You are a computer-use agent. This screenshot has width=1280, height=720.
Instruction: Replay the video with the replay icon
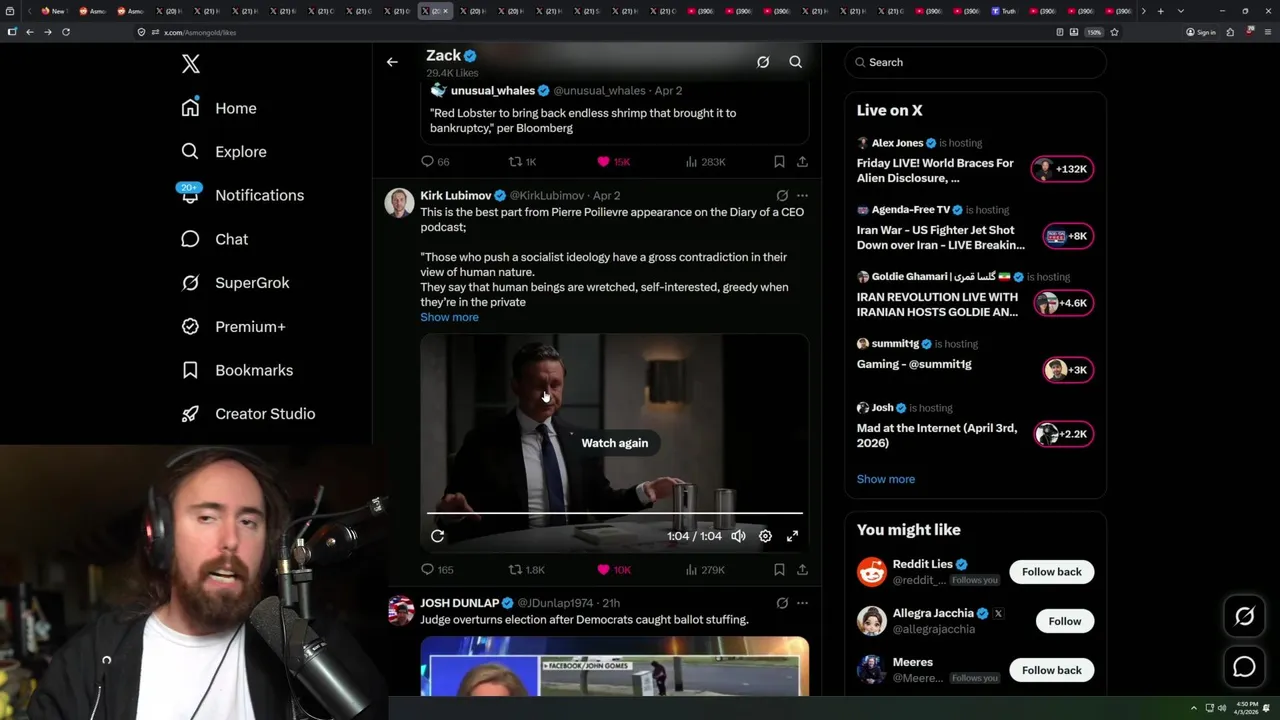click(x=437, y=536)
